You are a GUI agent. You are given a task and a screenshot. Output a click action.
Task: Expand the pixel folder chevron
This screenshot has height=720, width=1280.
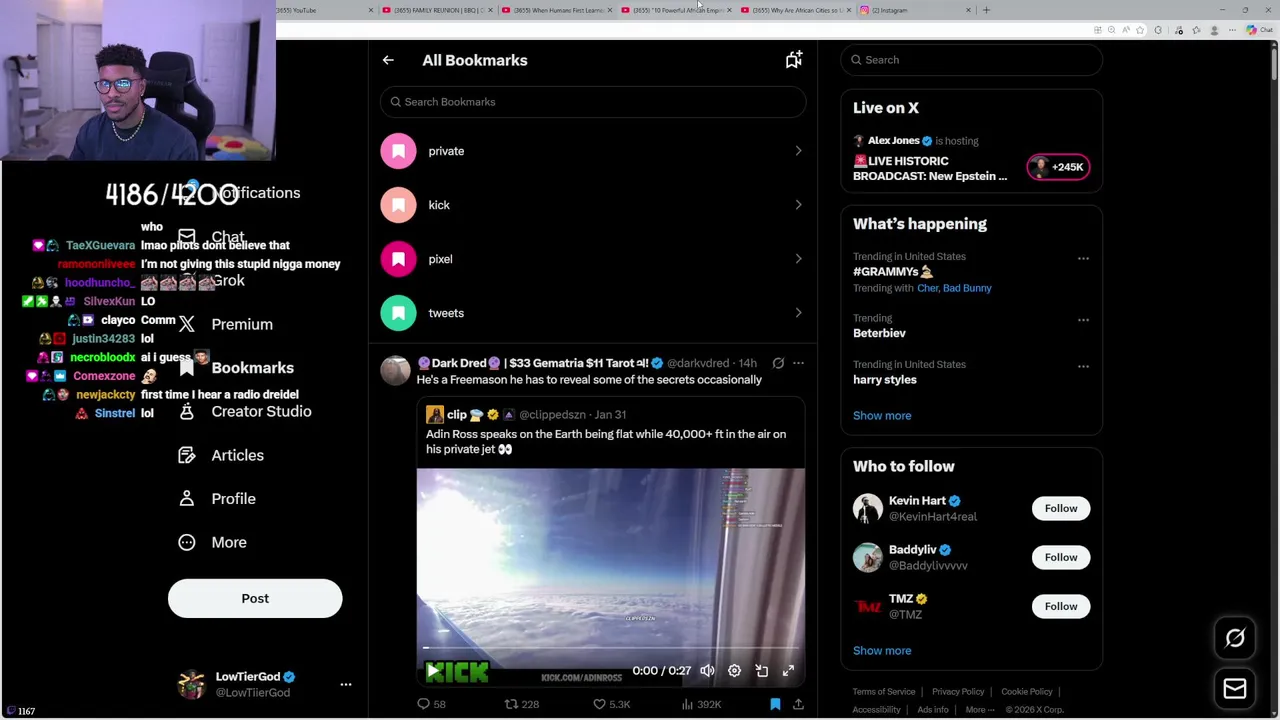798,259
